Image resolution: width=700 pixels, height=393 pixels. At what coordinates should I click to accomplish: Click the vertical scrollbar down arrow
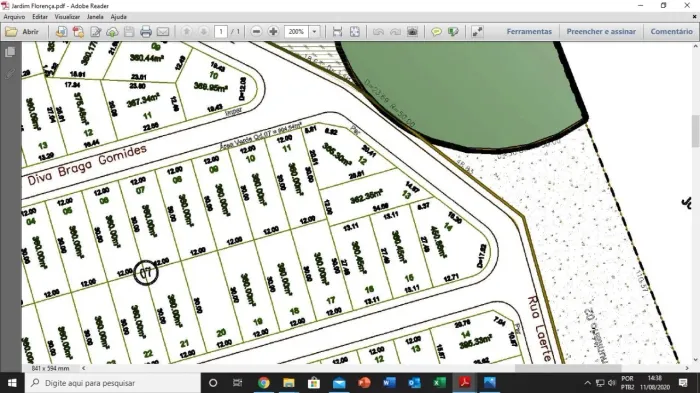click(x=696, y=360)
